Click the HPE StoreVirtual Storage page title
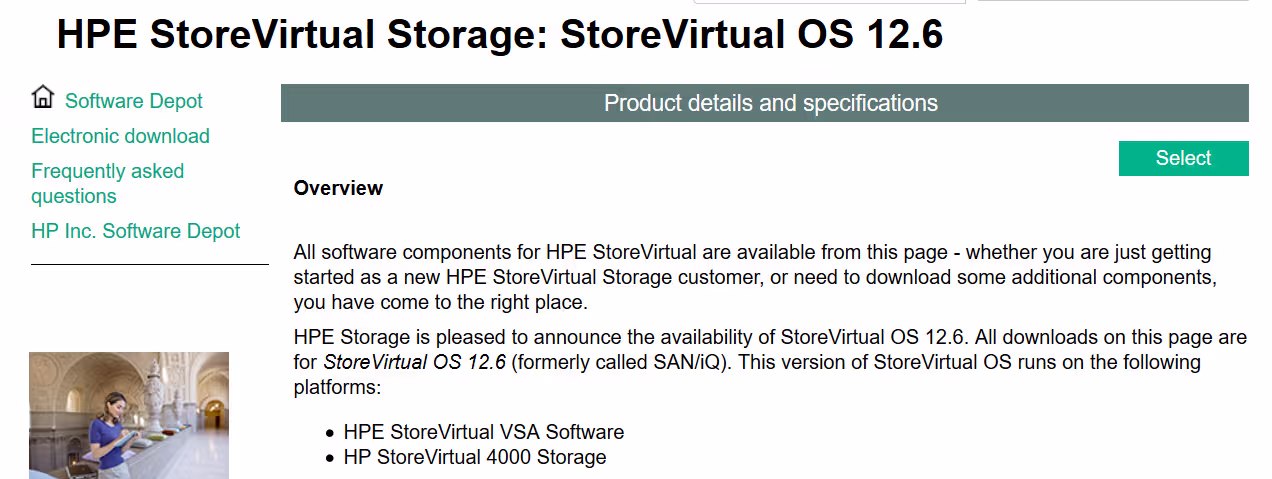 click(499, 34)
